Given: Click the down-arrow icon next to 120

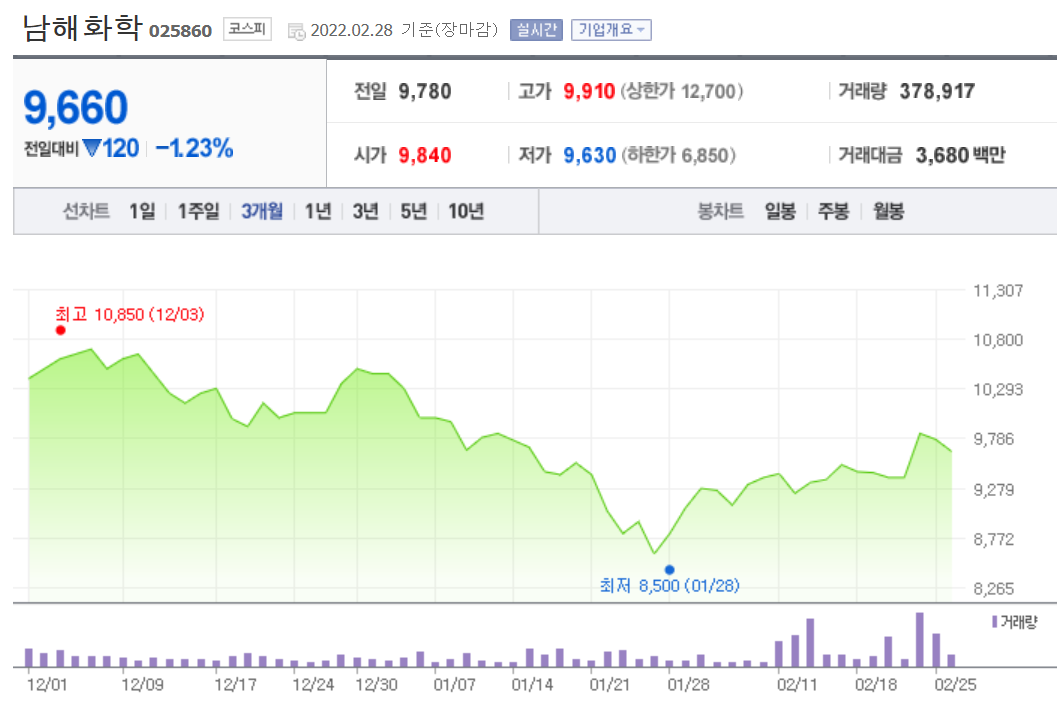Looking at the screenshot, I should (x=92, y=148).
